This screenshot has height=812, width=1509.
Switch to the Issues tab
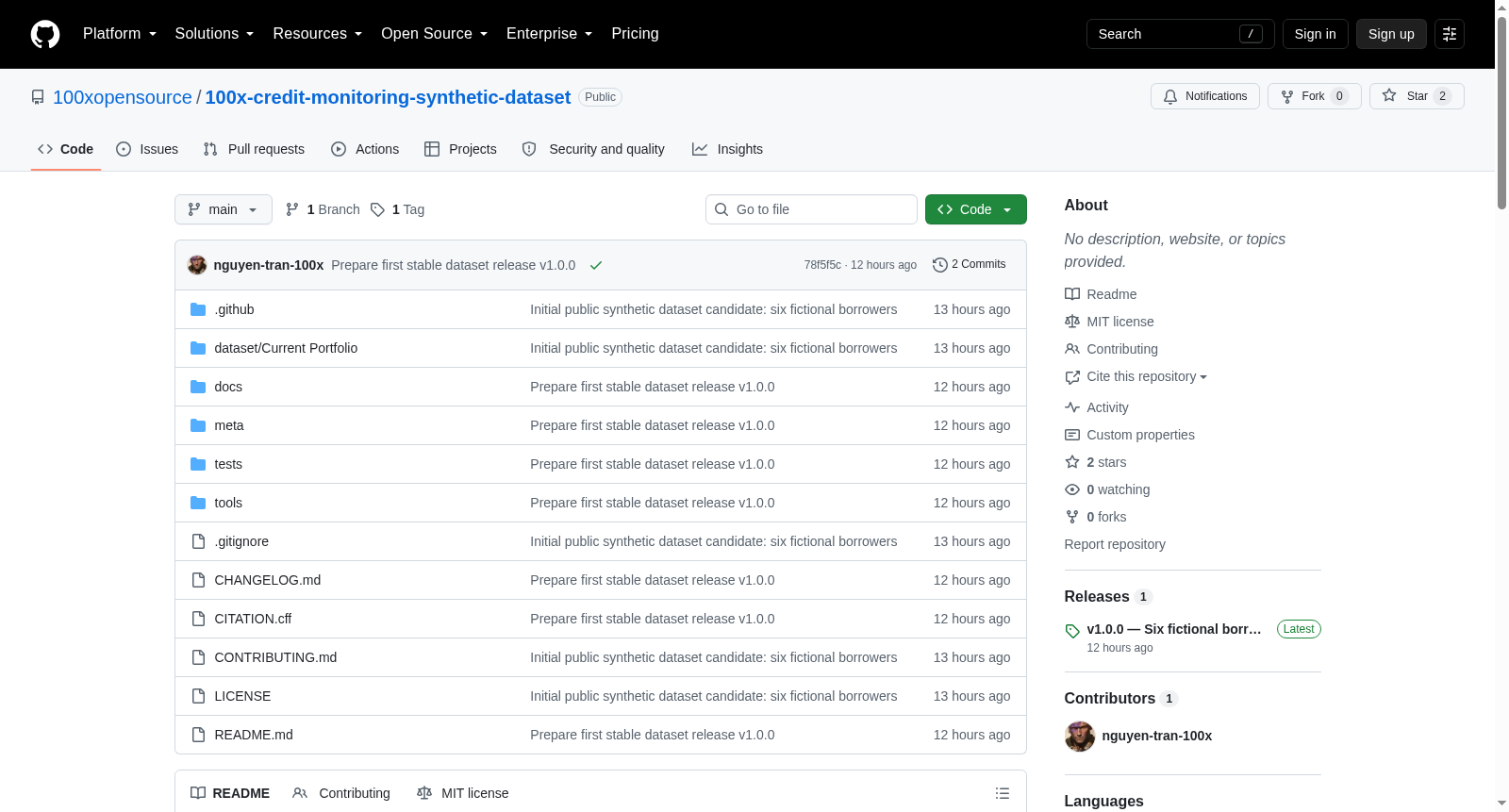tap(147, 149)
